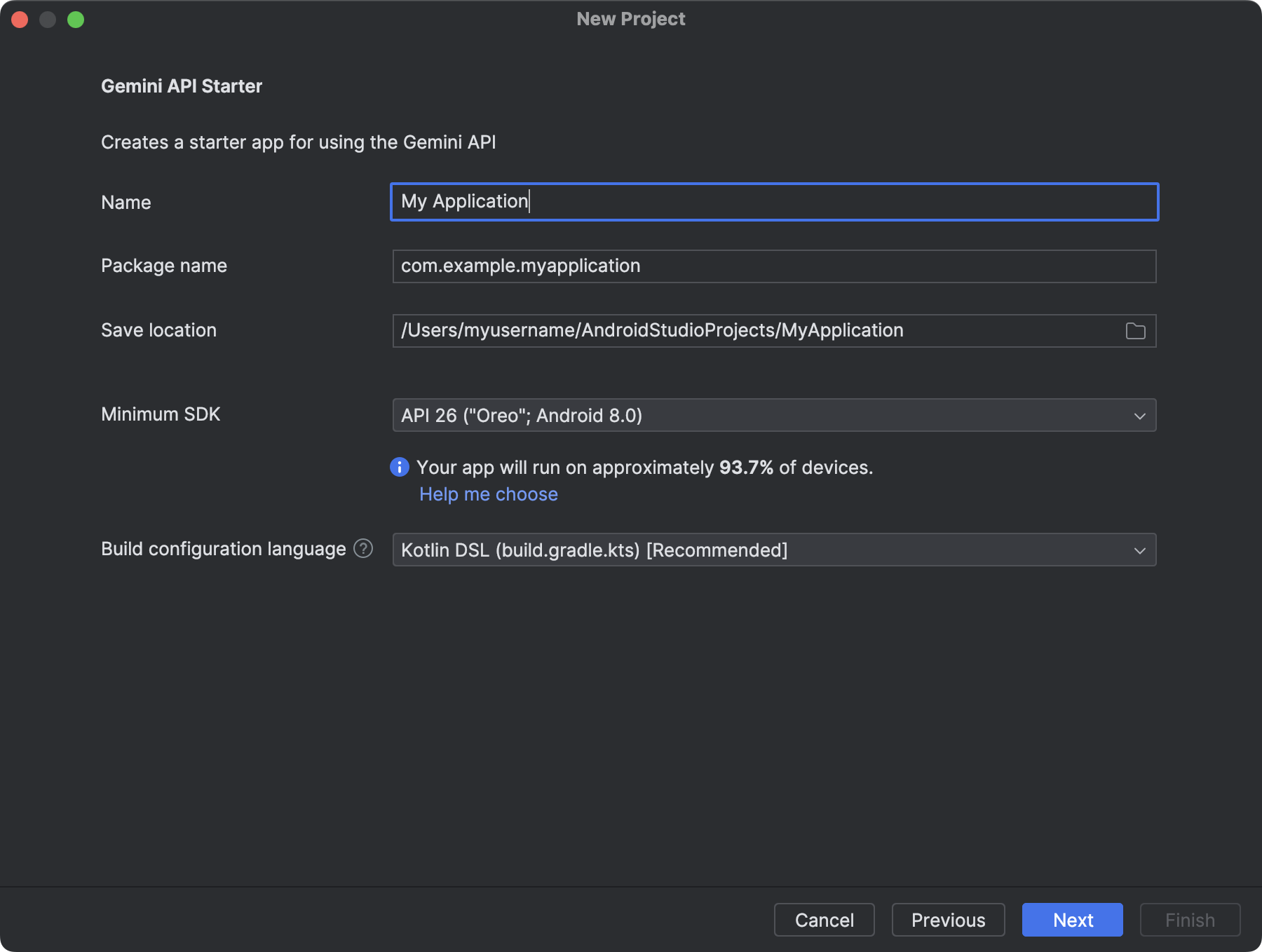
Task: Click the grayed-out Finish button
Action: click(x=1190, y=920)
